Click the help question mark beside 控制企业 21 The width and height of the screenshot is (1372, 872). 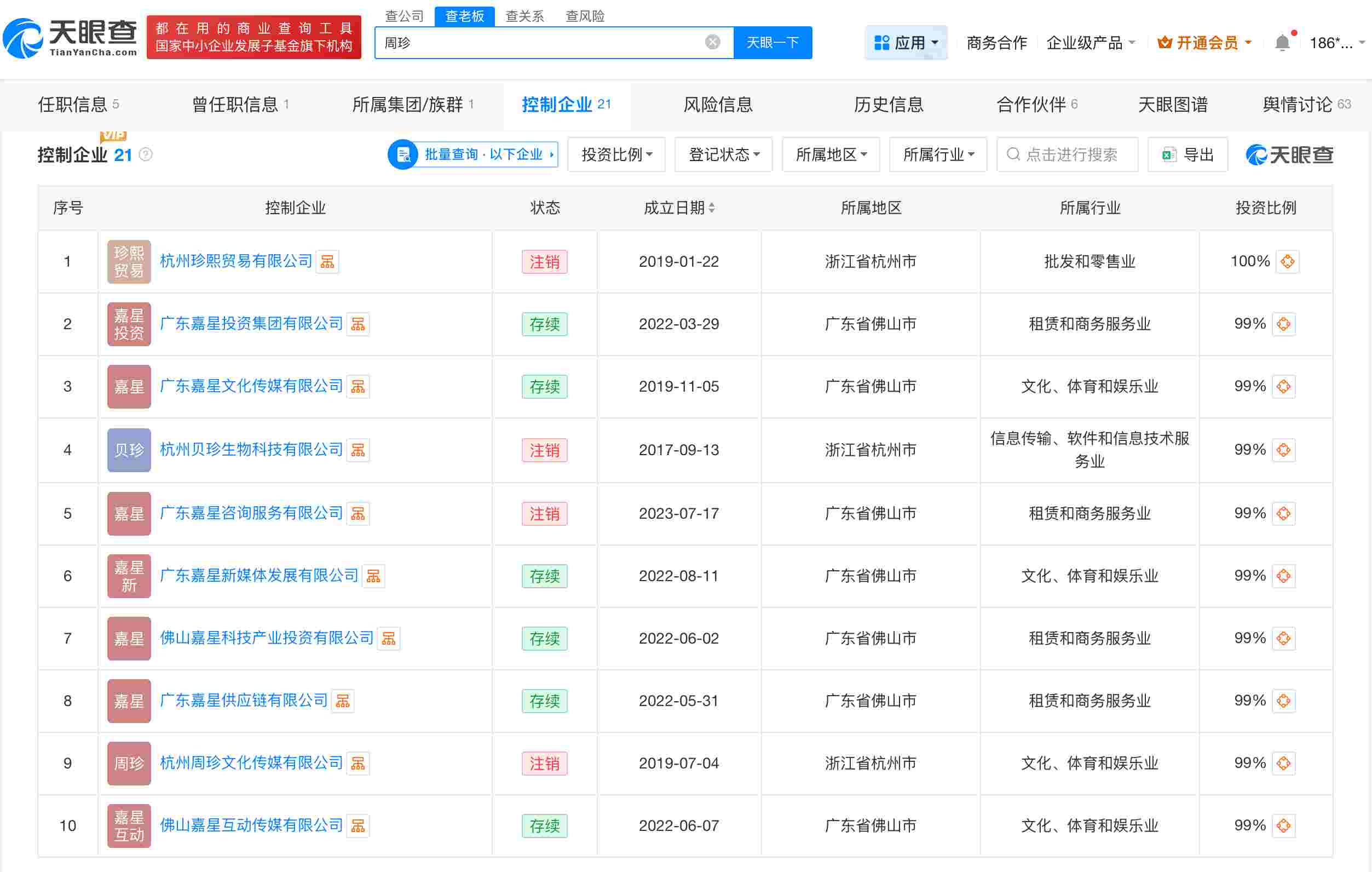click(146, 154)
